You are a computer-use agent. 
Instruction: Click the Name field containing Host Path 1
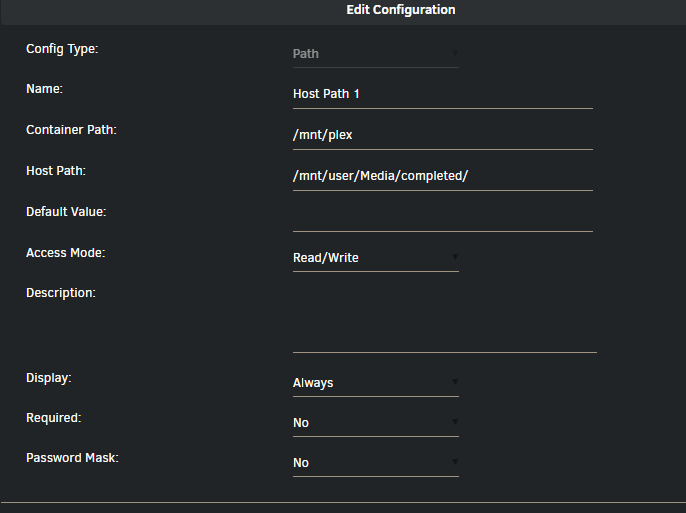[x=442, y=94]
